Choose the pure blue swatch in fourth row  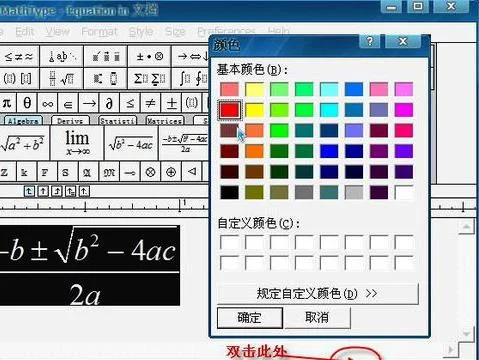tap(329, 151)
